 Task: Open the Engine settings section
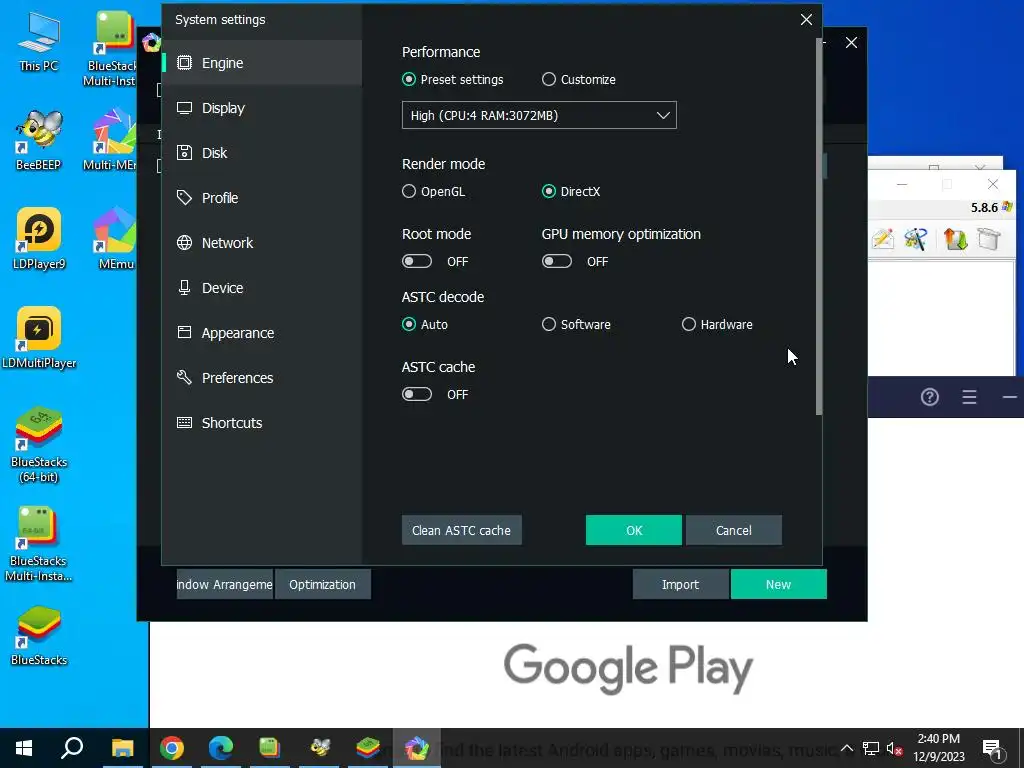pyautogui.click(x=262, y=63)
